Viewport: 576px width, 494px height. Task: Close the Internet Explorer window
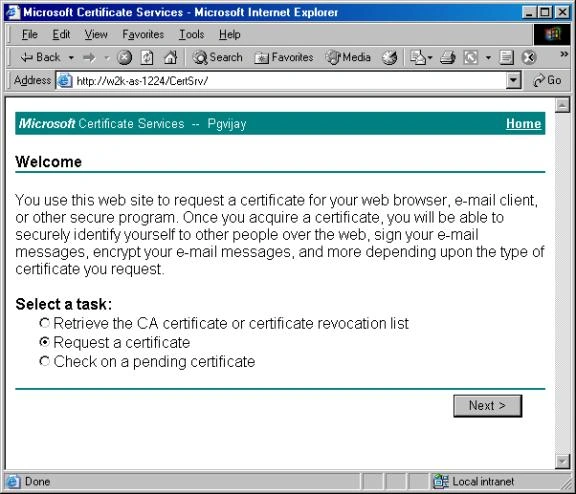coord(562,12)
